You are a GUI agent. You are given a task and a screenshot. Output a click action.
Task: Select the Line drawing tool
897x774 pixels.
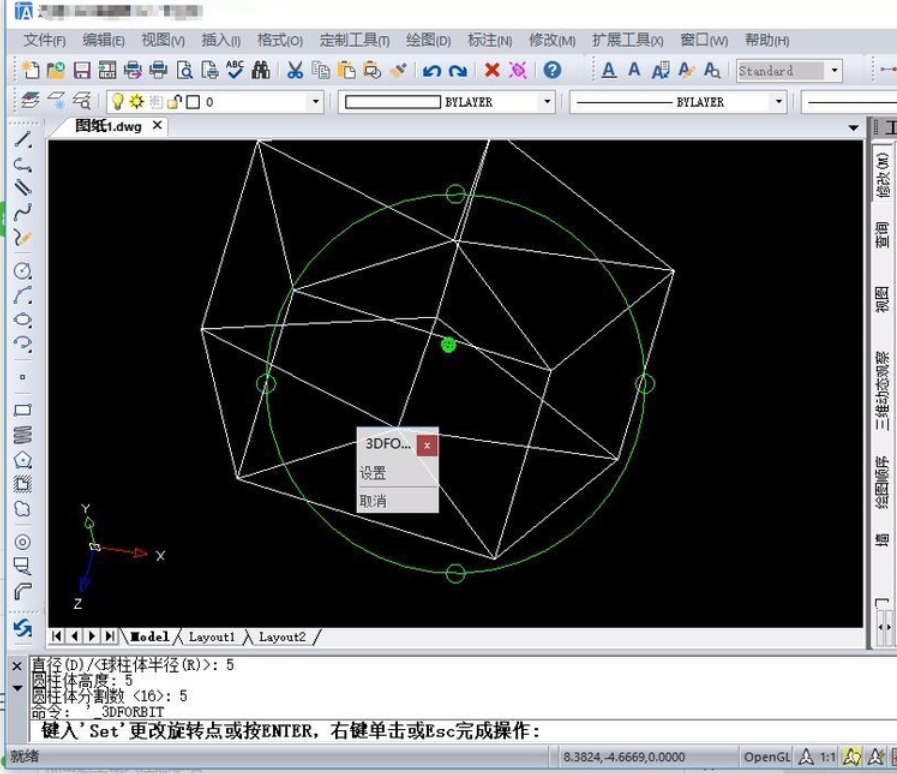pyautogui.click(x=23, y=139)
